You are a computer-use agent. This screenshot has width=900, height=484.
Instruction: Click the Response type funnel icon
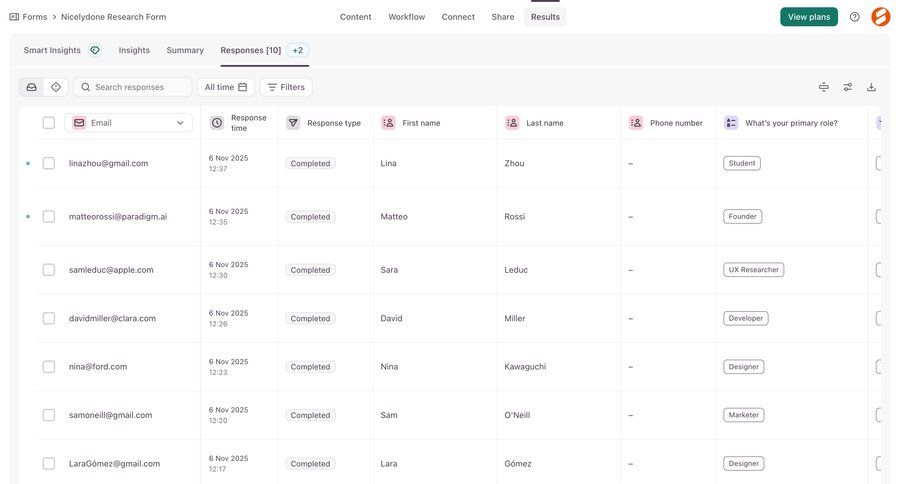click(x=293, y=123)
